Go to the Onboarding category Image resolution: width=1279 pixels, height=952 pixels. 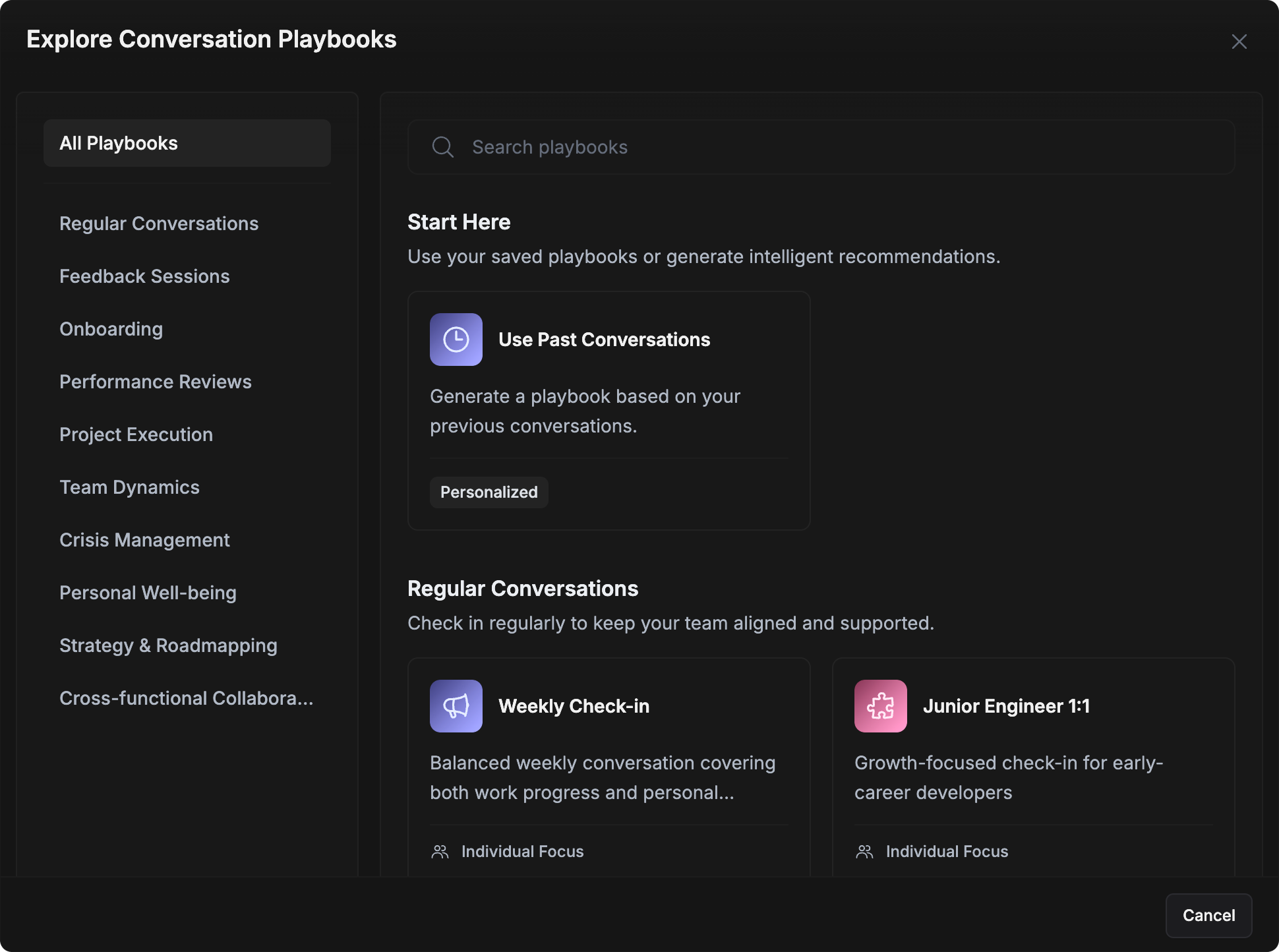tap(111, 329)
